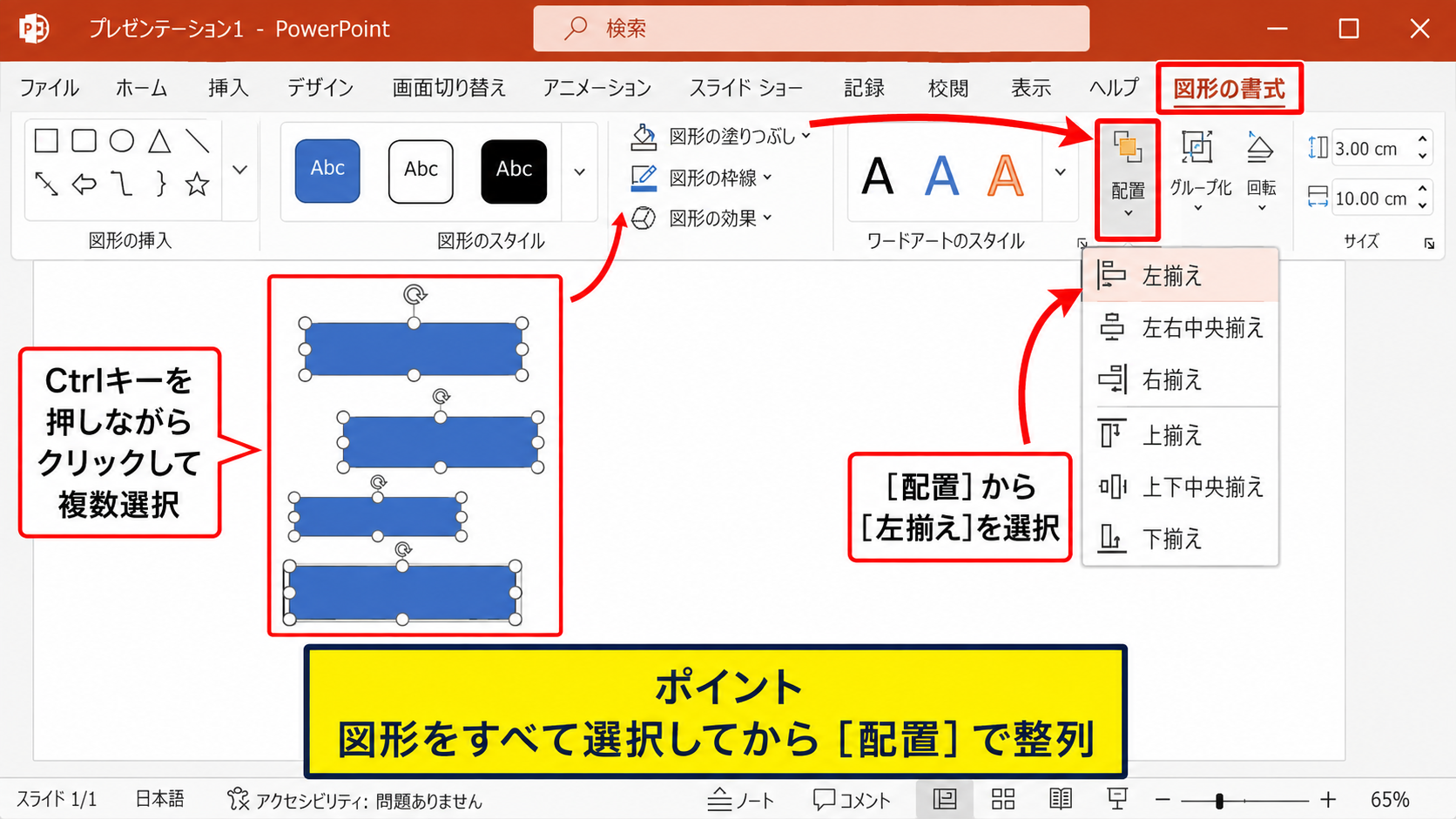Apply the blue filled Abc shape style
Screen dimensions: 1456x819
point(327,171)
